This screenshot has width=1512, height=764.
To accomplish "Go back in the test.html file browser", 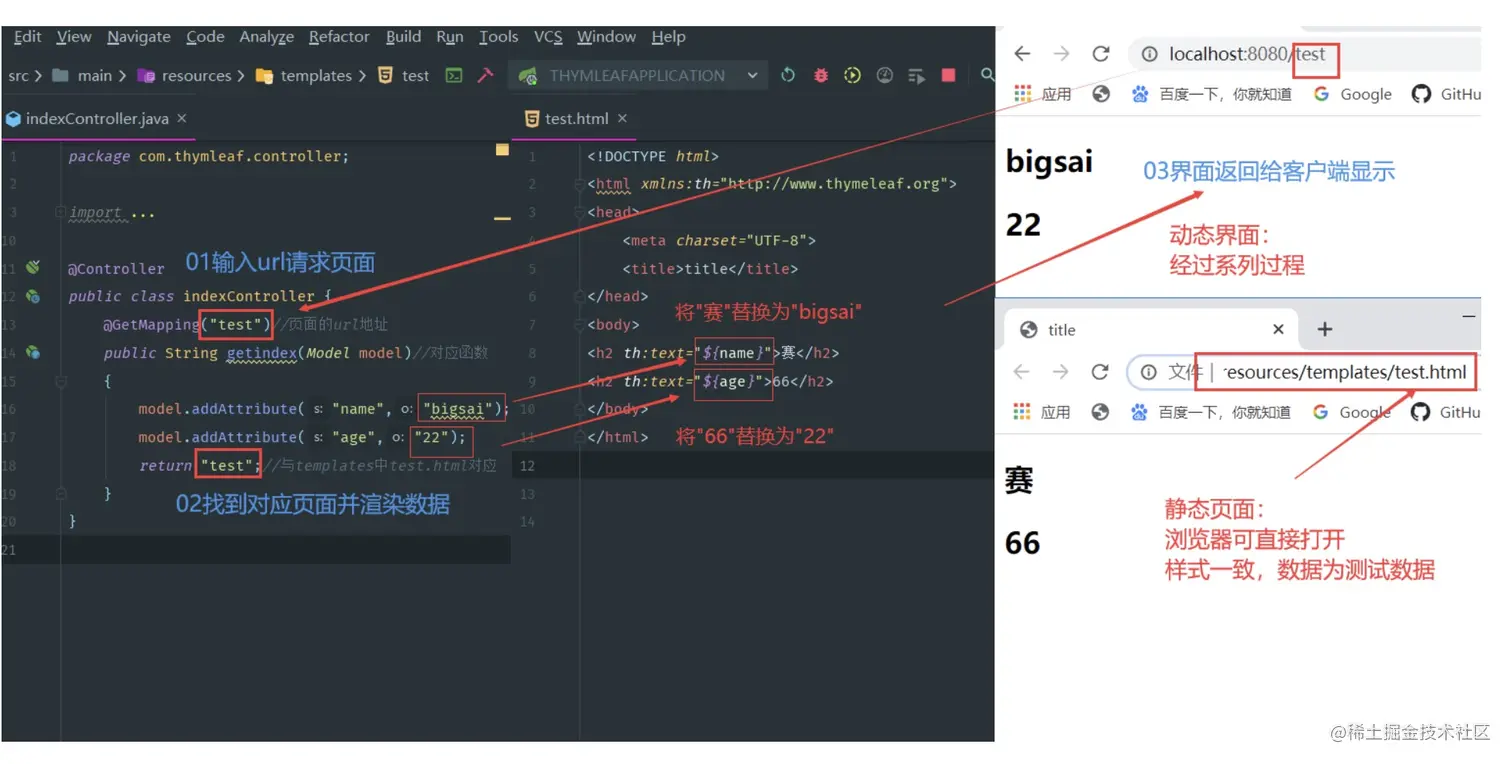I will [x=1021, y=372].
